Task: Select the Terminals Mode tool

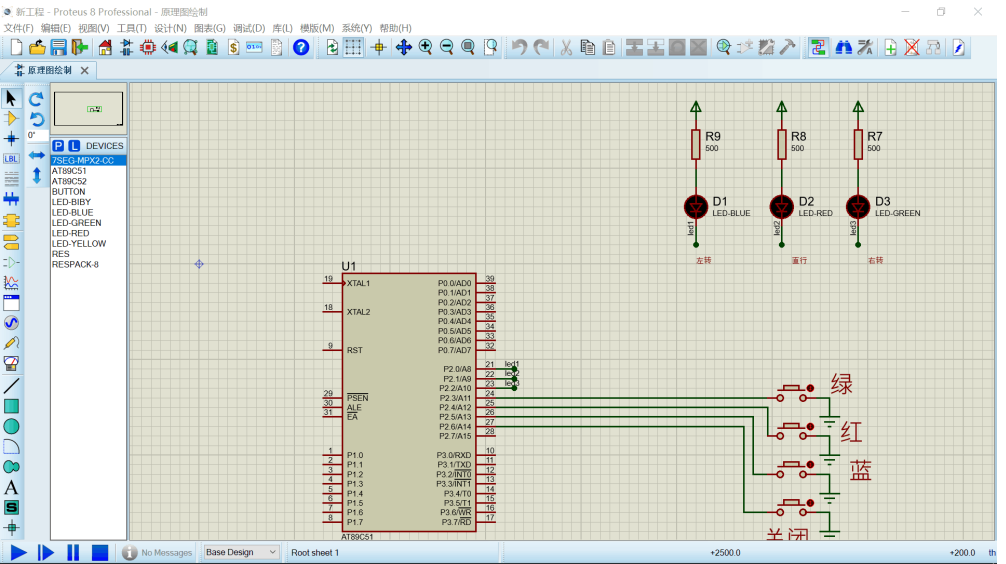Action: [x=11, y=242]
